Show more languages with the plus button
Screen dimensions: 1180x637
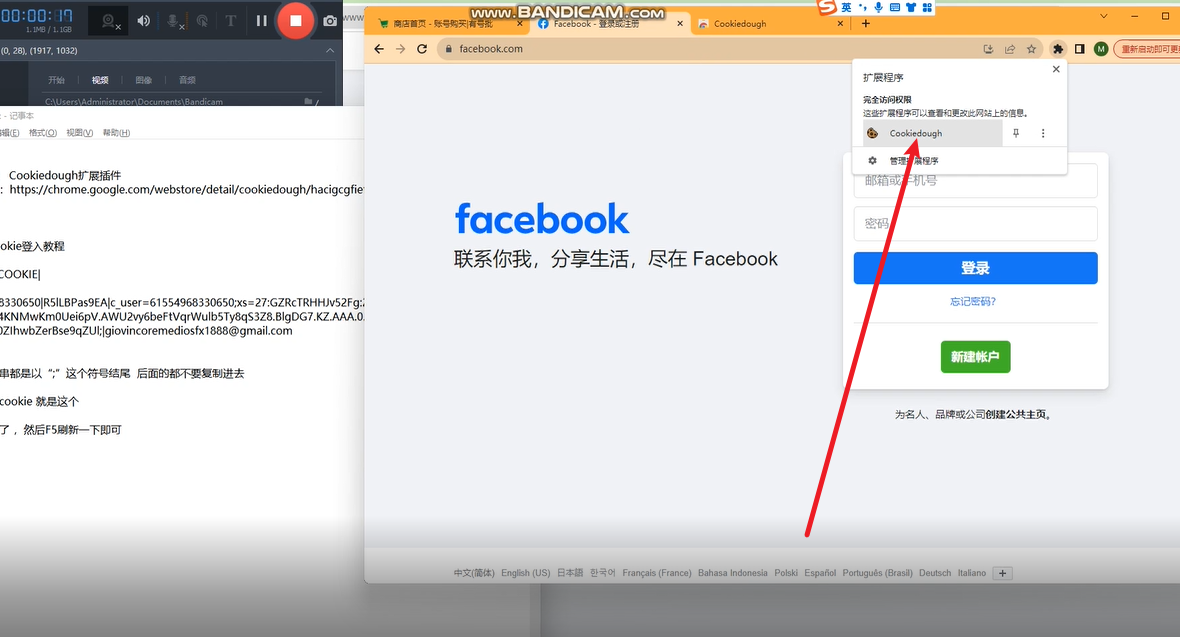[1002, 574]
